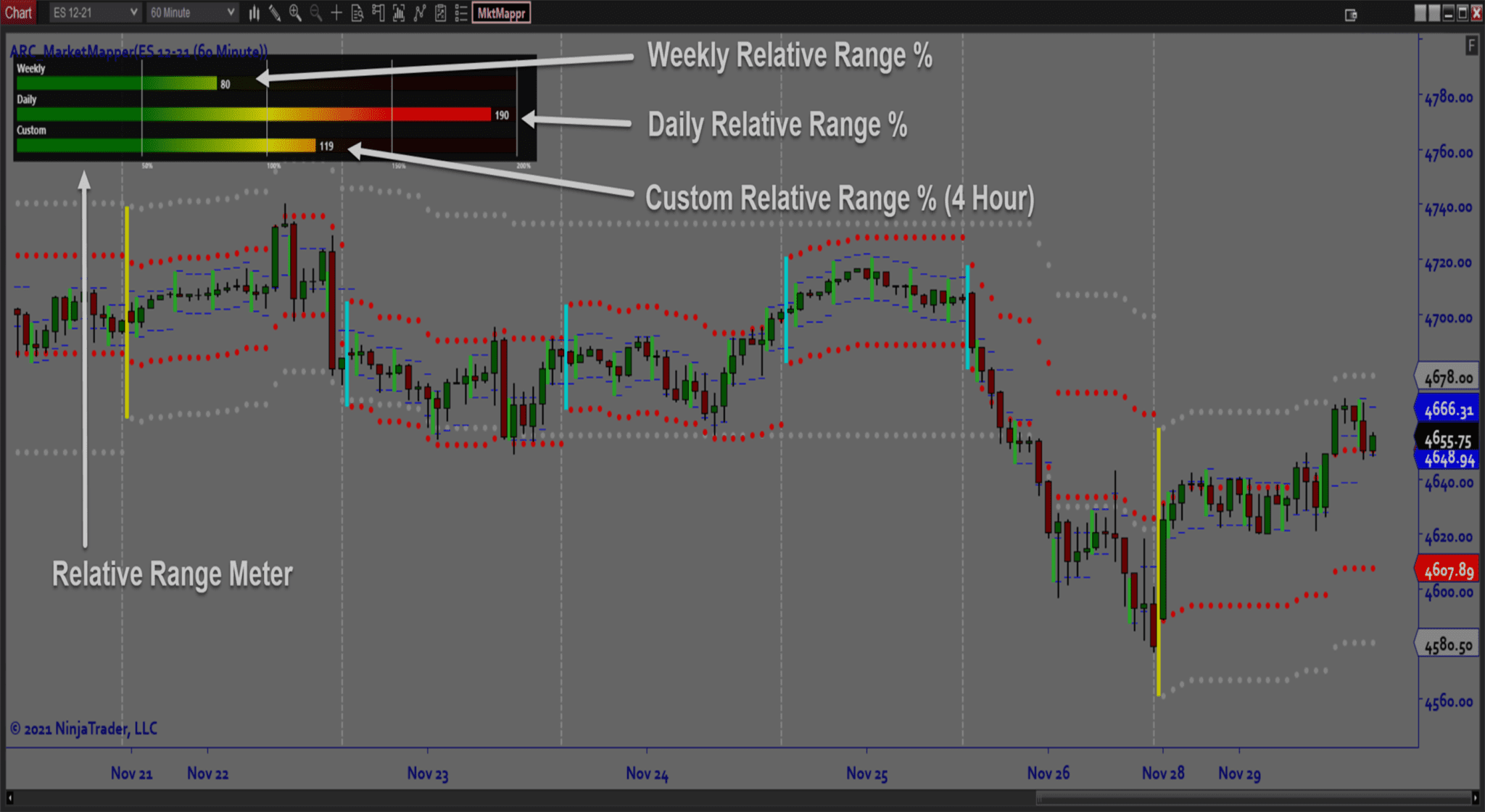Viewport: 1485px width, 812px height.
Task: Click the 4780.00 price axis label
Action: coord(1449,98)
